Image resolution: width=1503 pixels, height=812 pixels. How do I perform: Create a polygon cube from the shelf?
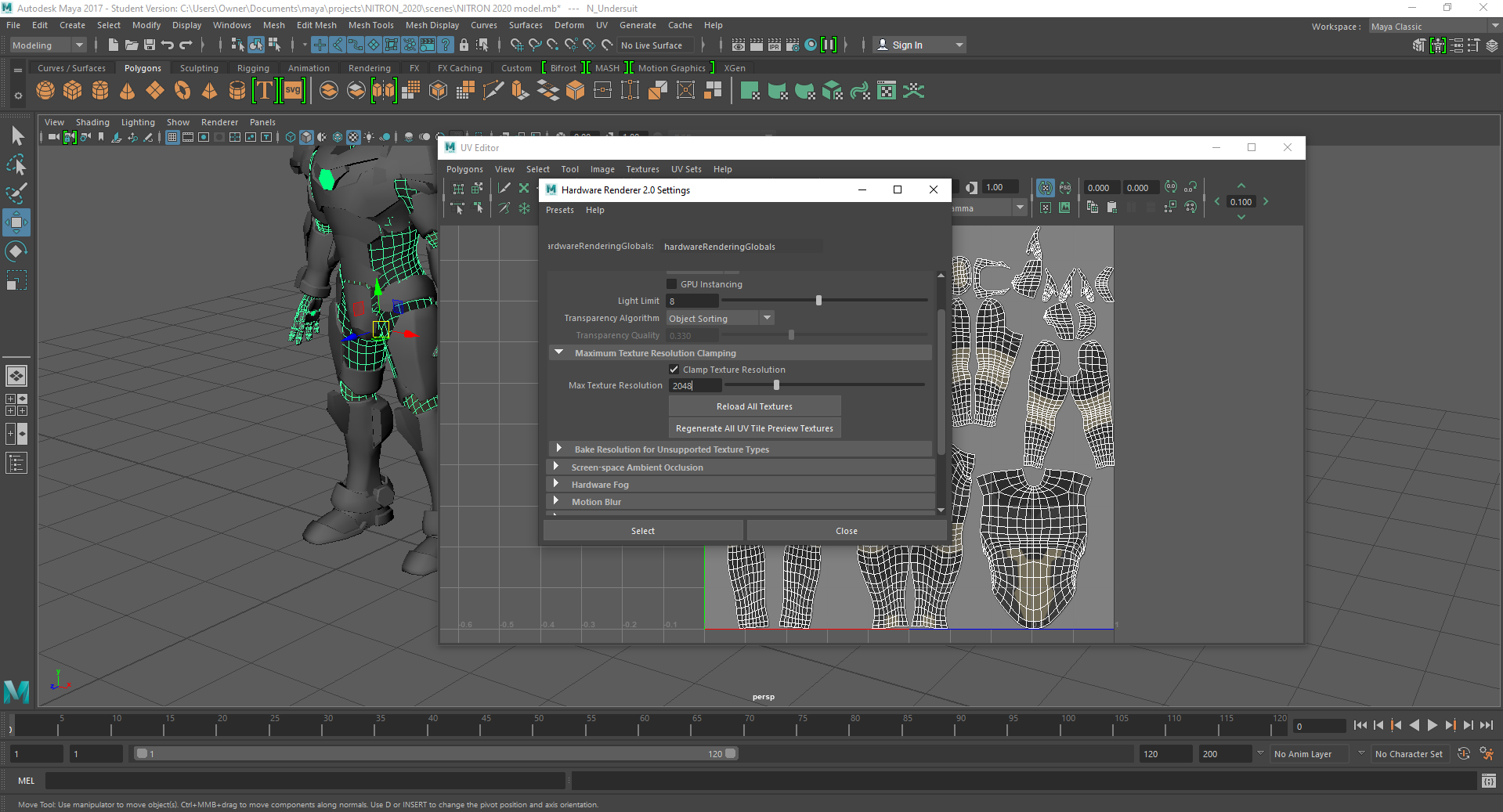point(72,90)
